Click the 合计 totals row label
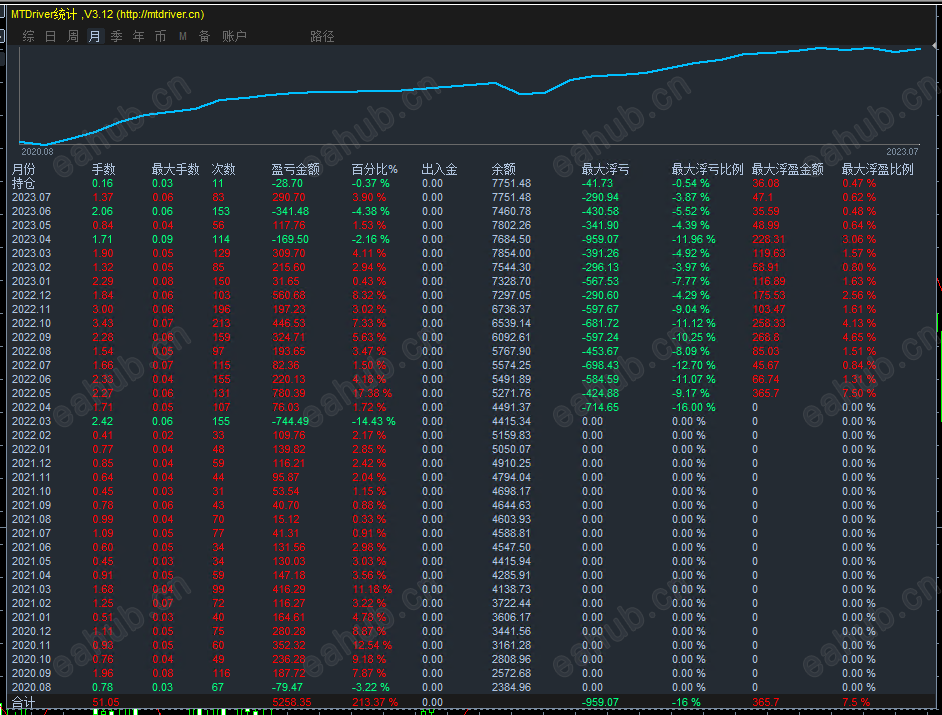Screen dimensions: 942x715 click(23, 702)
